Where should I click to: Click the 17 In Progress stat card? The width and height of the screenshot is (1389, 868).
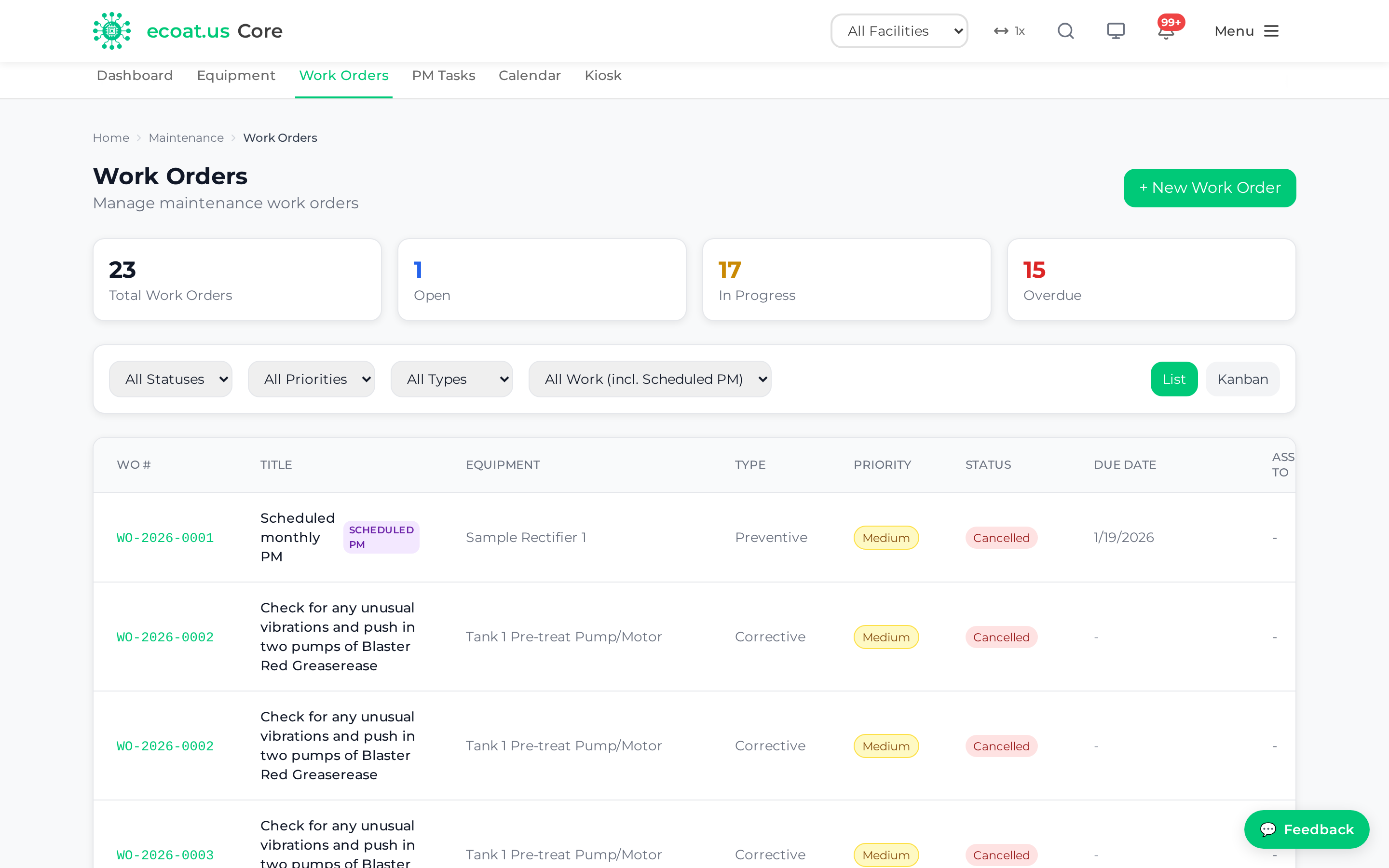tap(846, 280)
